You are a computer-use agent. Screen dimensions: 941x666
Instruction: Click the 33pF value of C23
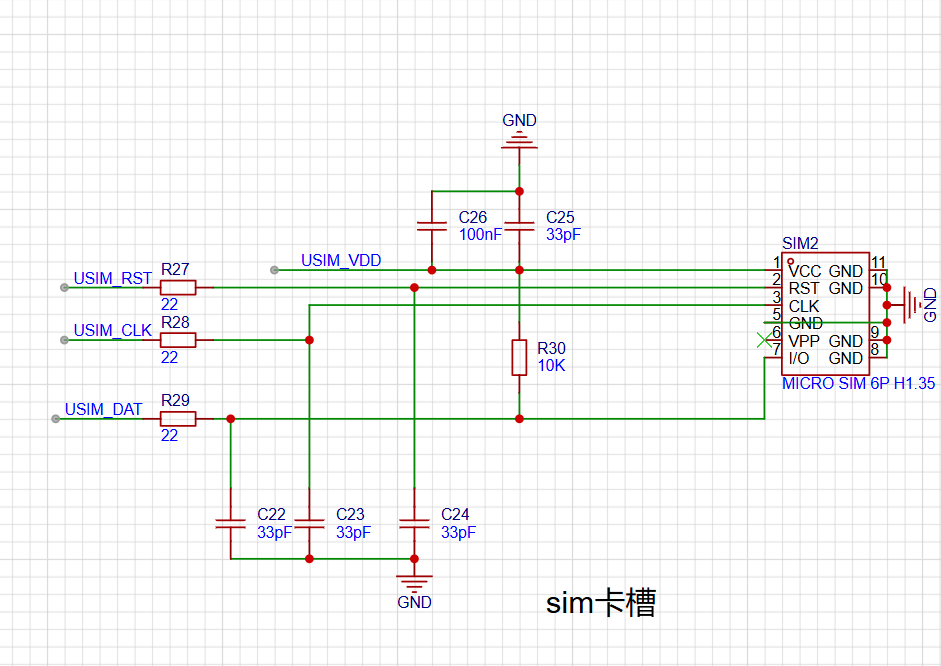click(353, 532)
